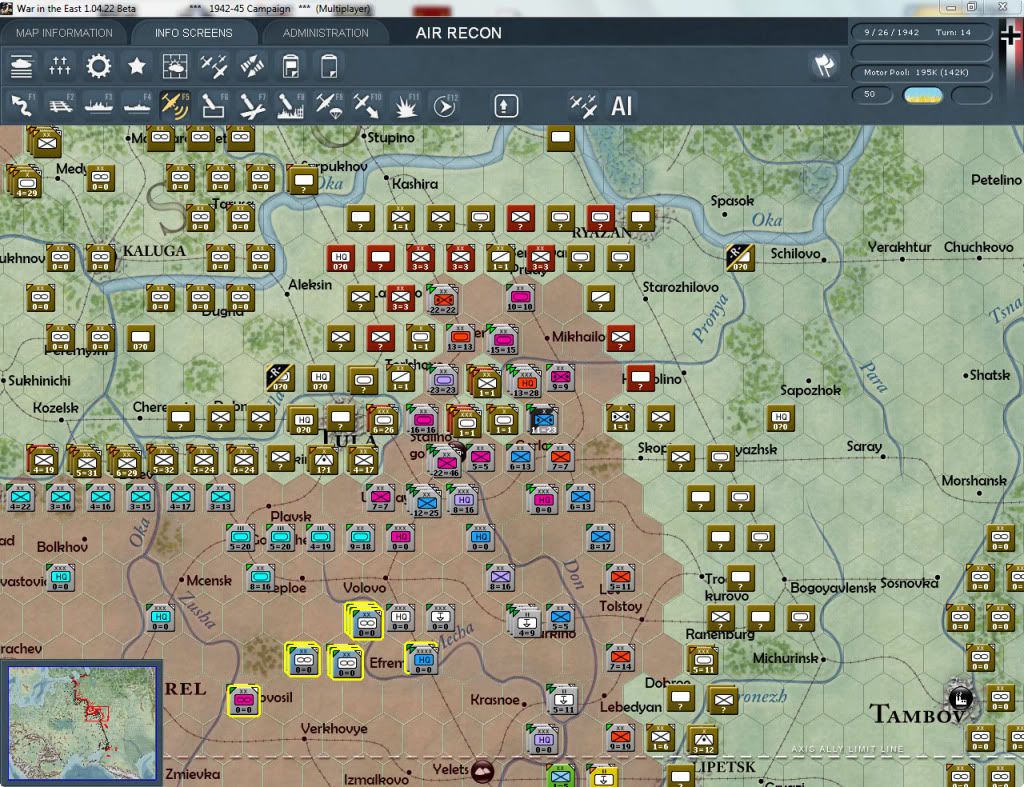Toggle the highlighted F5 air recon mode

pyautogui.click(x=175, y=106)
